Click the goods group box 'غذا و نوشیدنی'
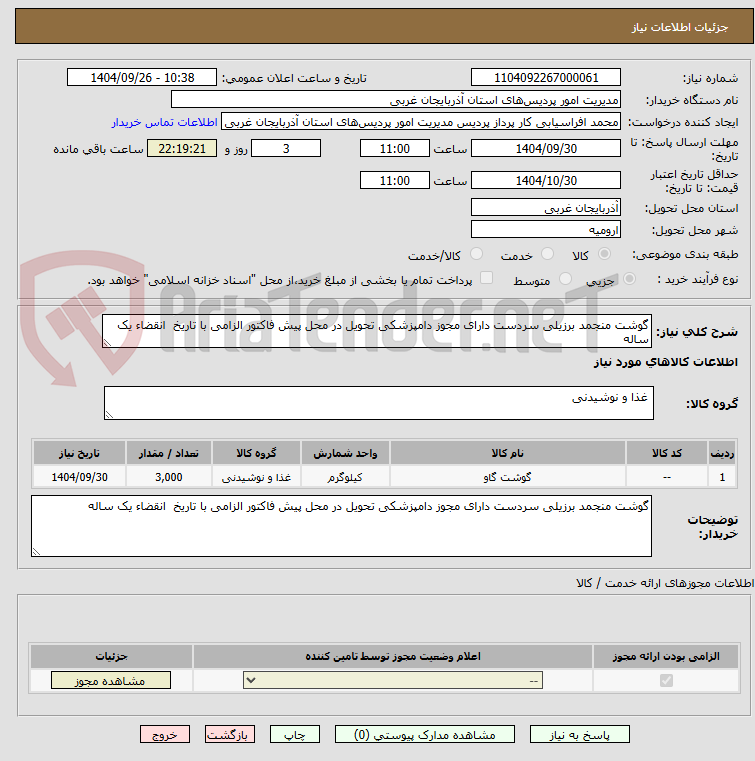 point(378,403)
